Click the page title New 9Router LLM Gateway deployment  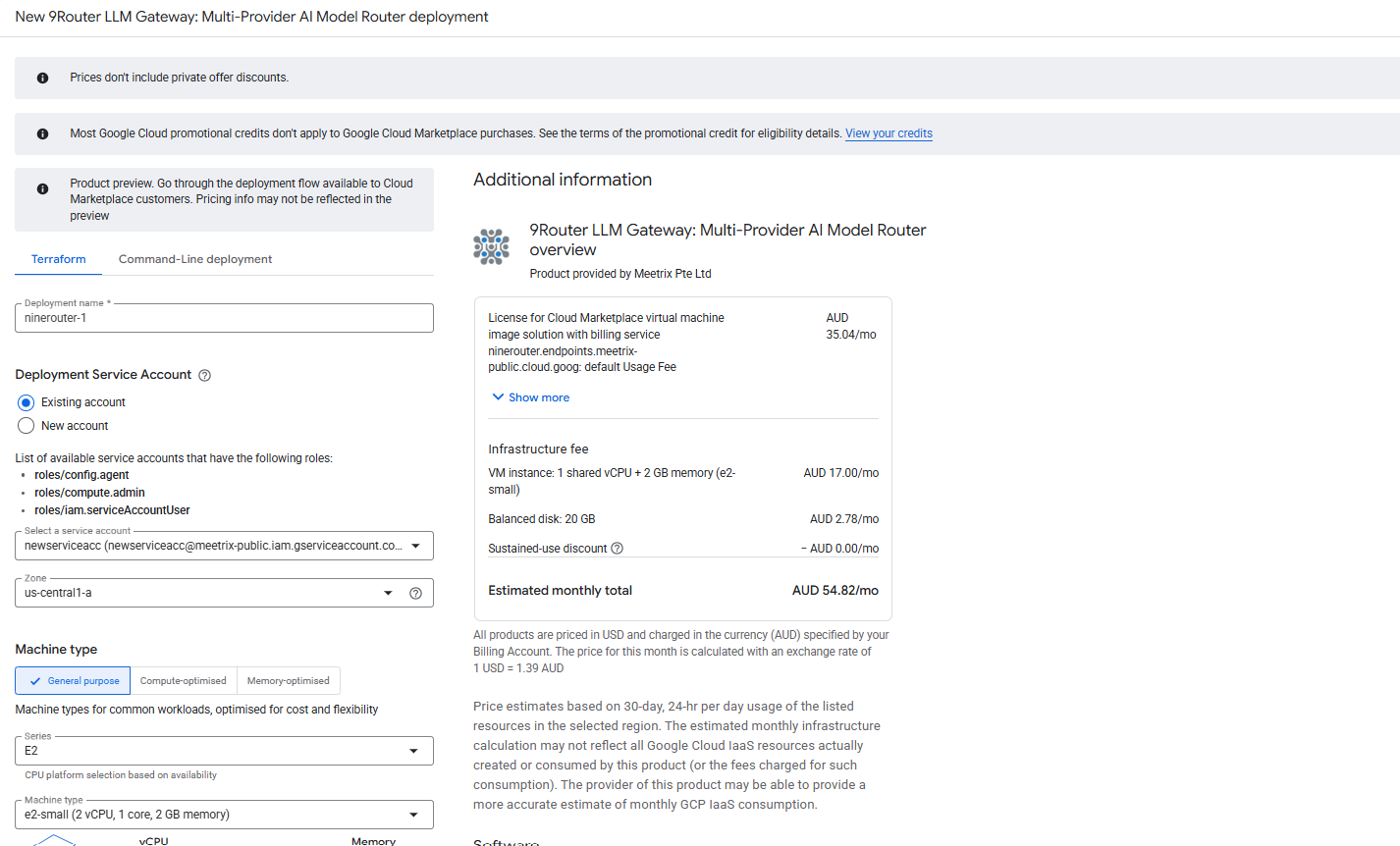(x=251, y=17)
